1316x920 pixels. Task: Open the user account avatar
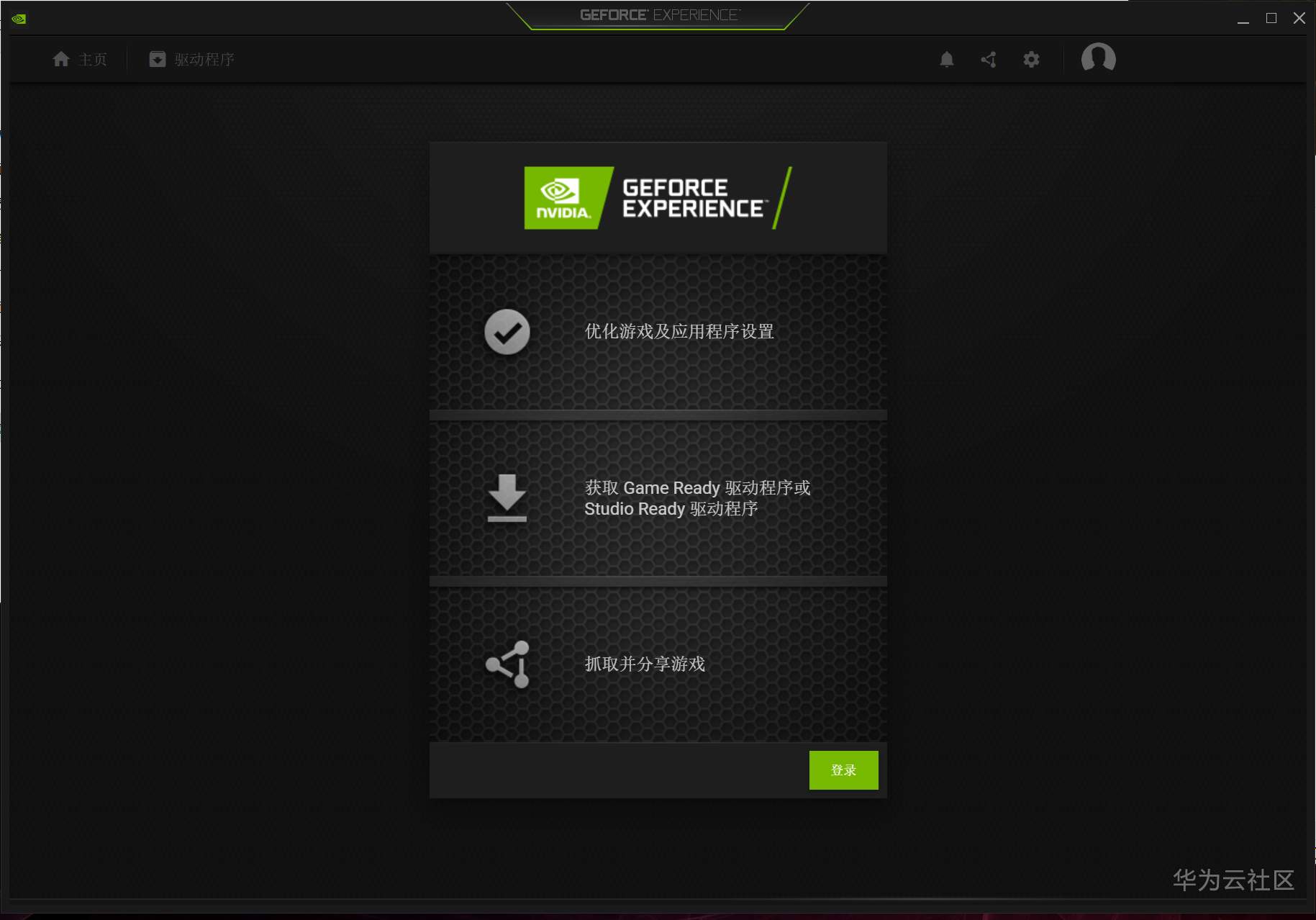click(x=1098, y=58)
